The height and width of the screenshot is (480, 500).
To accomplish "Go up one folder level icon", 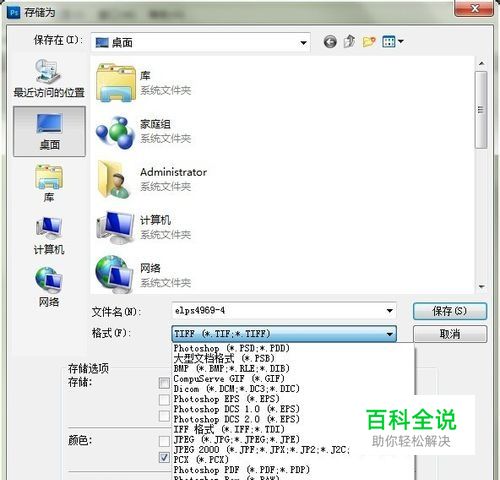I will (x=349, y=42).
